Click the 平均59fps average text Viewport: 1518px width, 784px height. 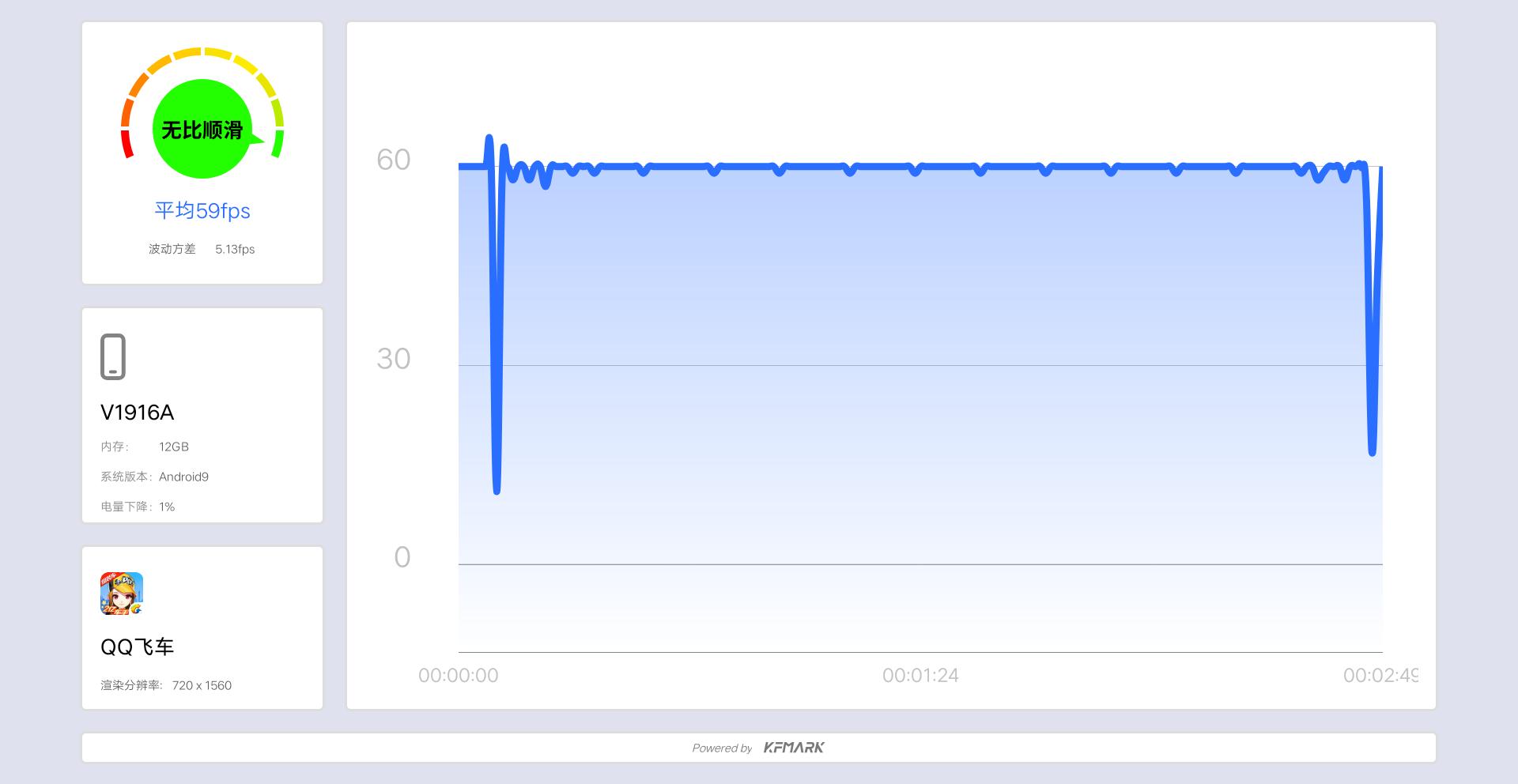click(202, 211)
